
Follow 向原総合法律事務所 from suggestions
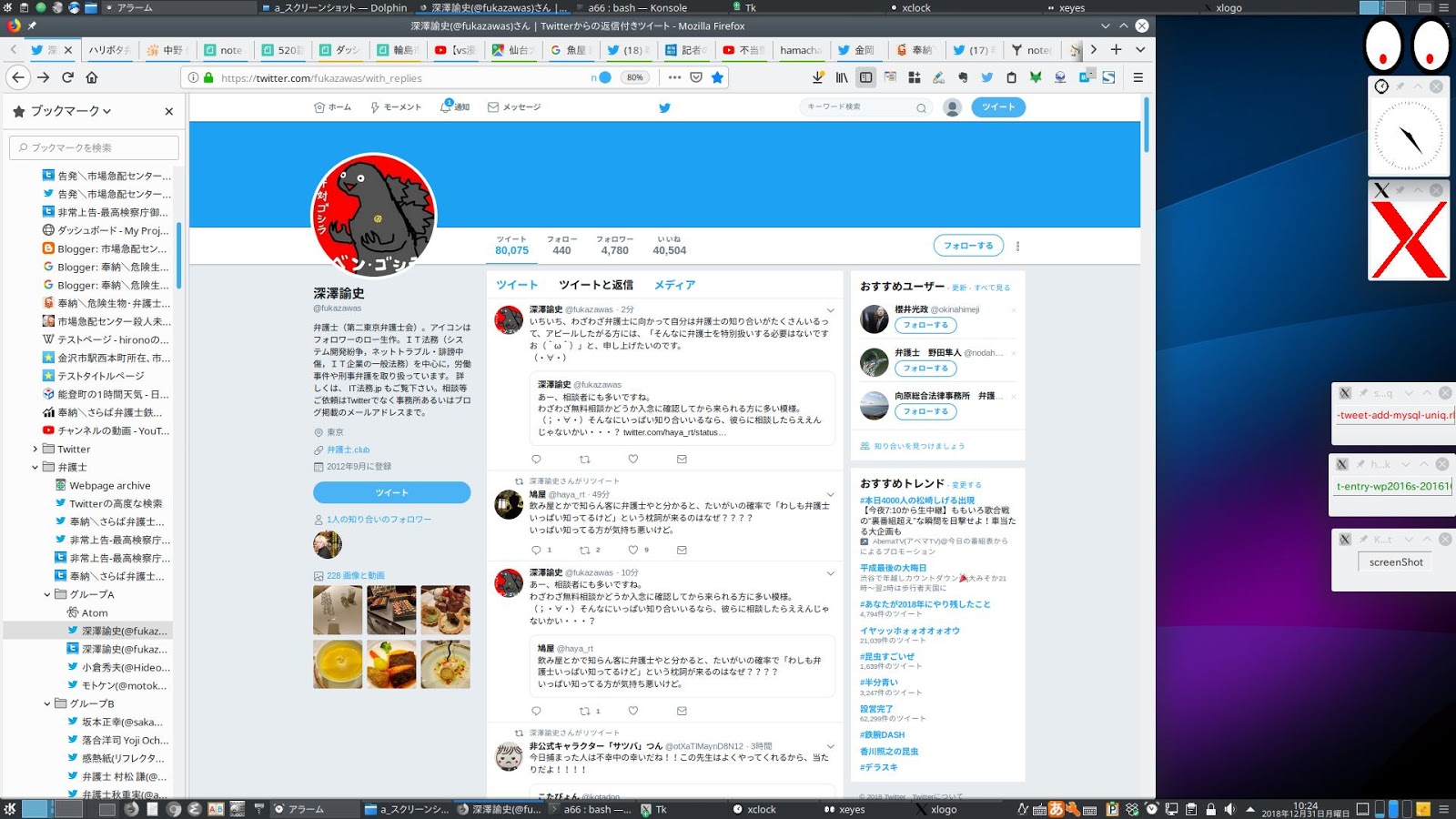click(x=925, y=411)
